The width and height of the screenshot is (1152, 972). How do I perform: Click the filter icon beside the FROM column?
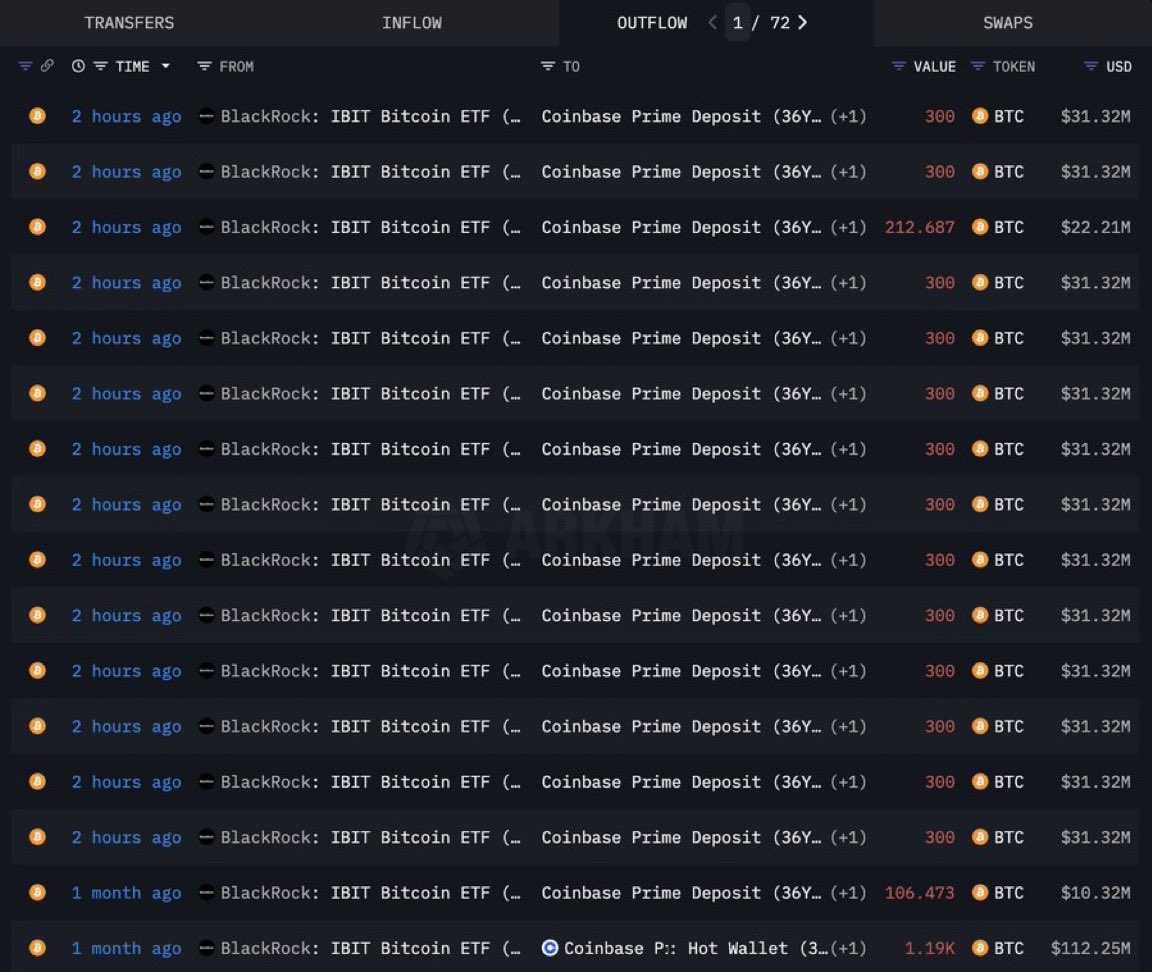point(204,66)
